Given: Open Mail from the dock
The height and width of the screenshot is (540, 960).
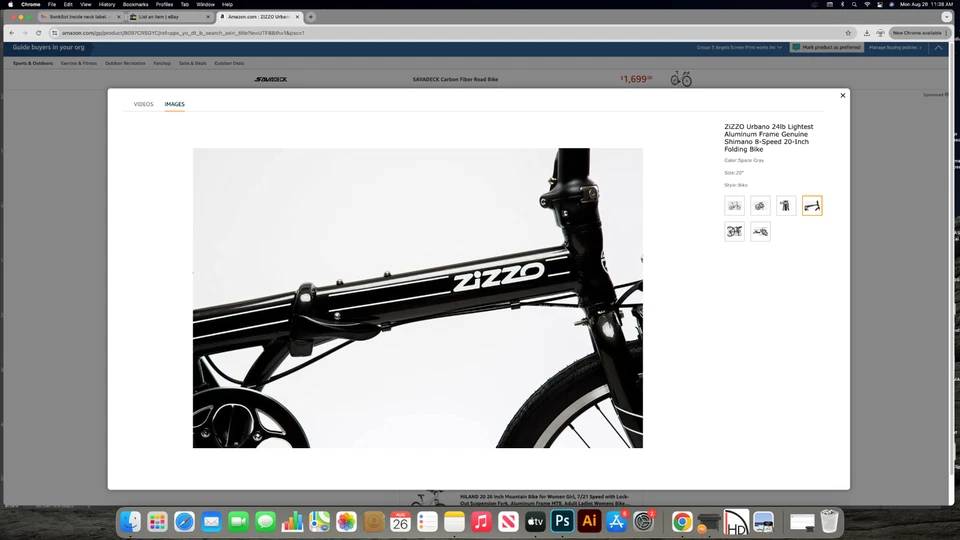Looking at the screenshot, I should tap(211, 522).
